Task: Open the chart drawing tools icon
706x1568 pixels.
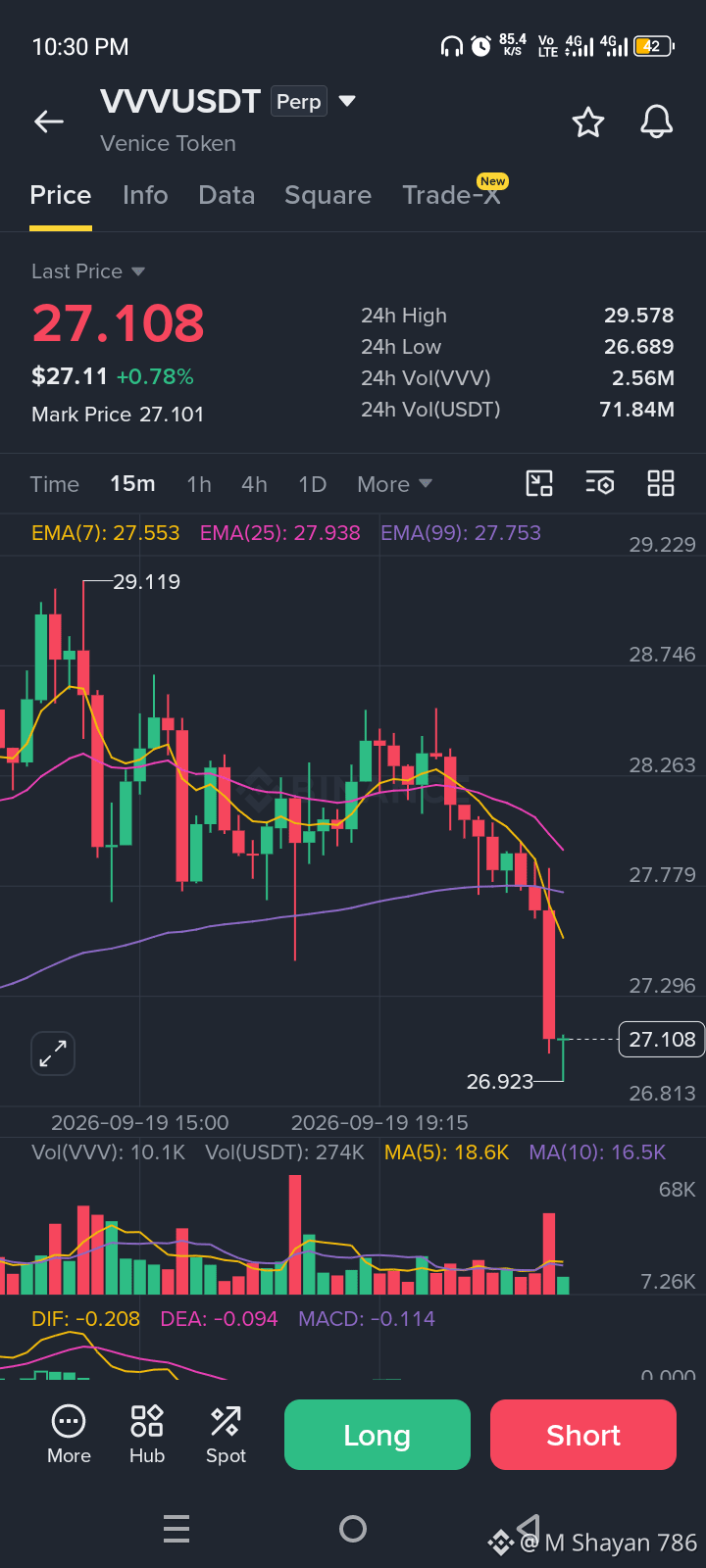Action: point(539,483)
